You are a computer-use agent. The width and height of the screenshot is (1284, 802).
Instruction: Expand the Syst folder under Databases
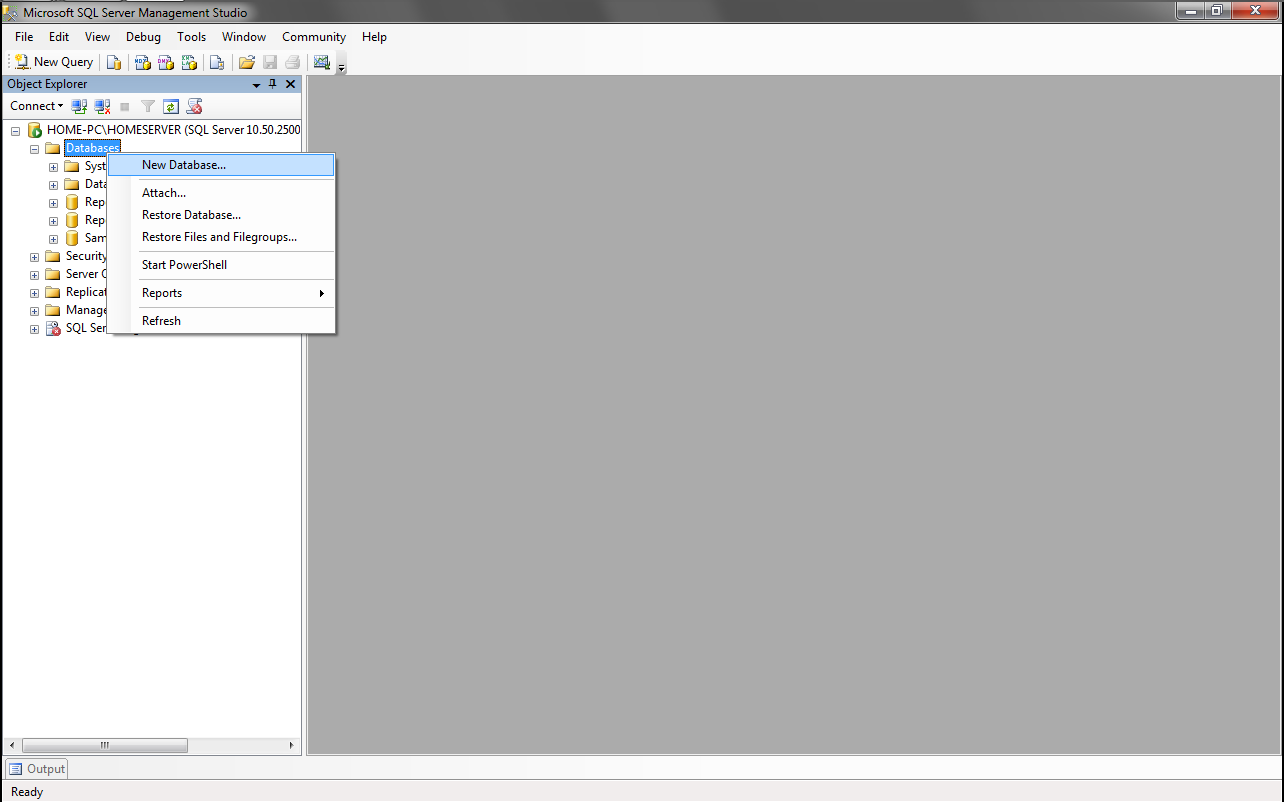(53, 167)
